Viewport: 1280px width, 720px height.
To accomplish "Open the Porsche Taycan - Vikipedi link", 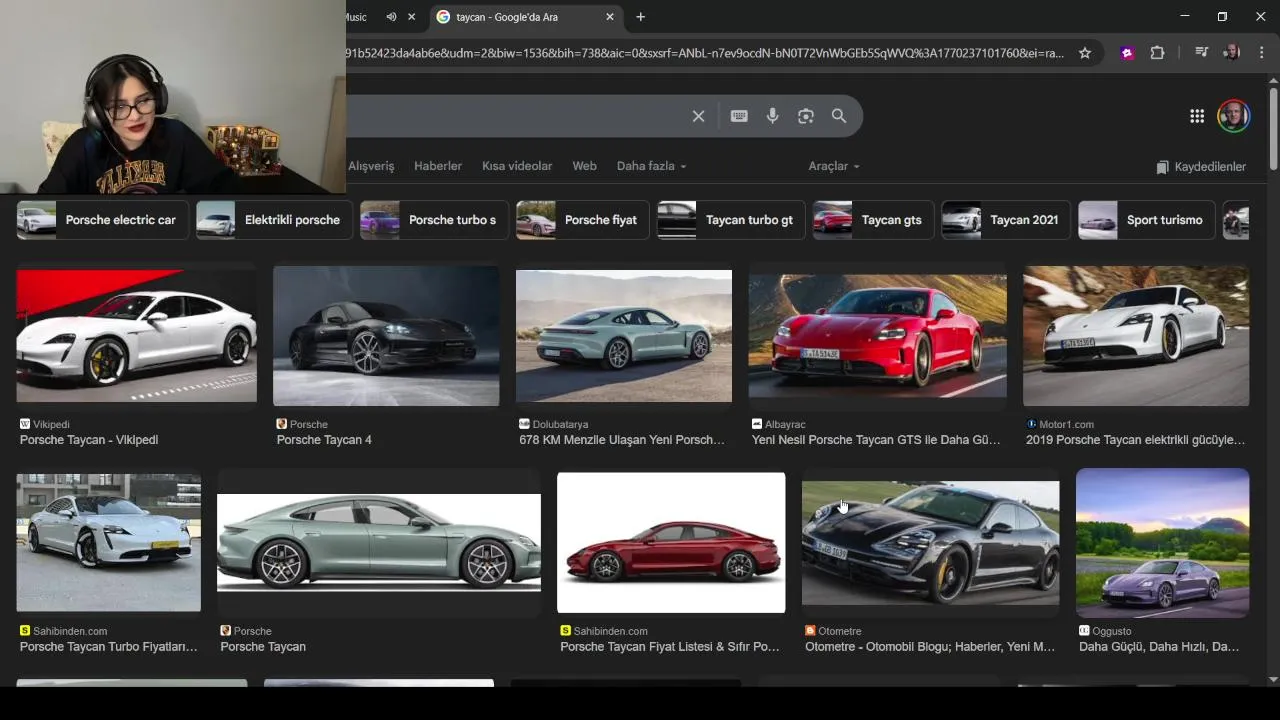I will click(89, 440).
